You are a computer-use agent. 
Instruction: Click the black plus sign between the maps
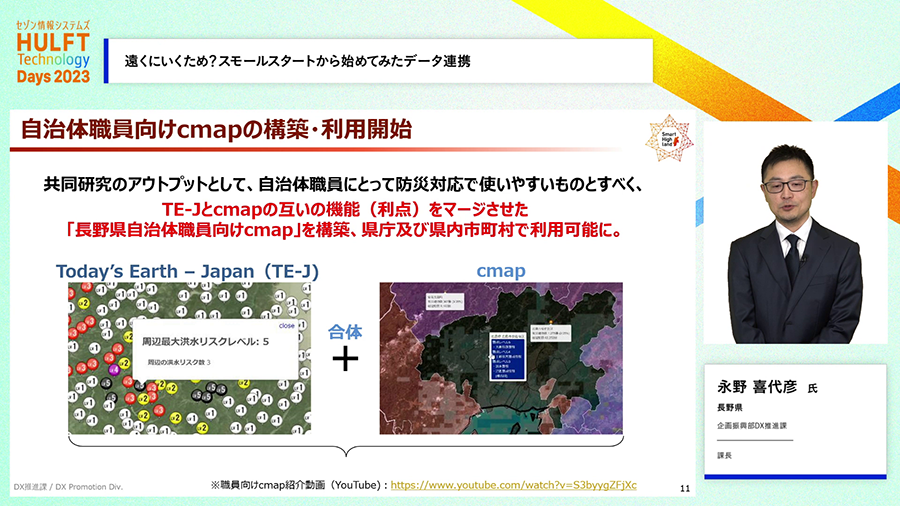(345, 360)
